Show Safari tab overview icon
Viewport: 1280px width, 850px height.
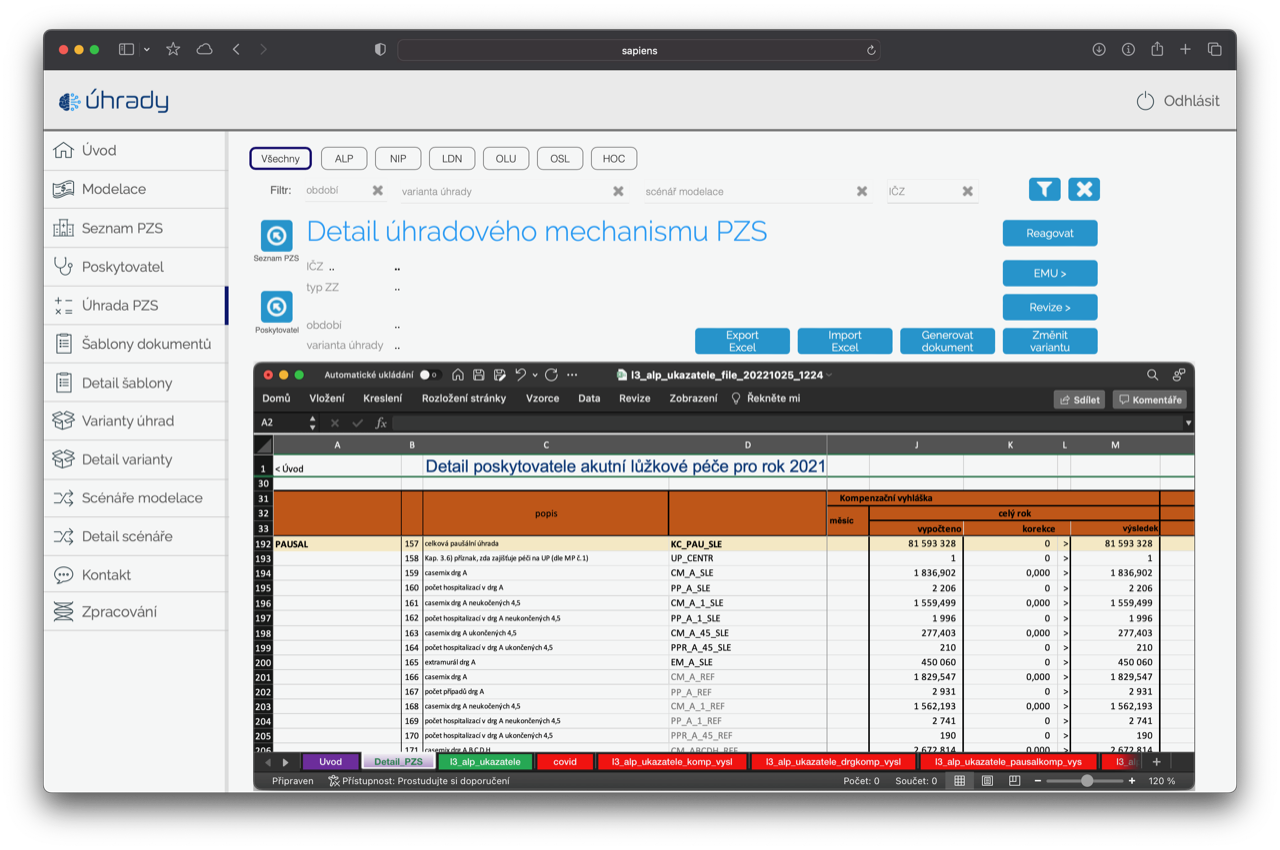pos(1214,49)
